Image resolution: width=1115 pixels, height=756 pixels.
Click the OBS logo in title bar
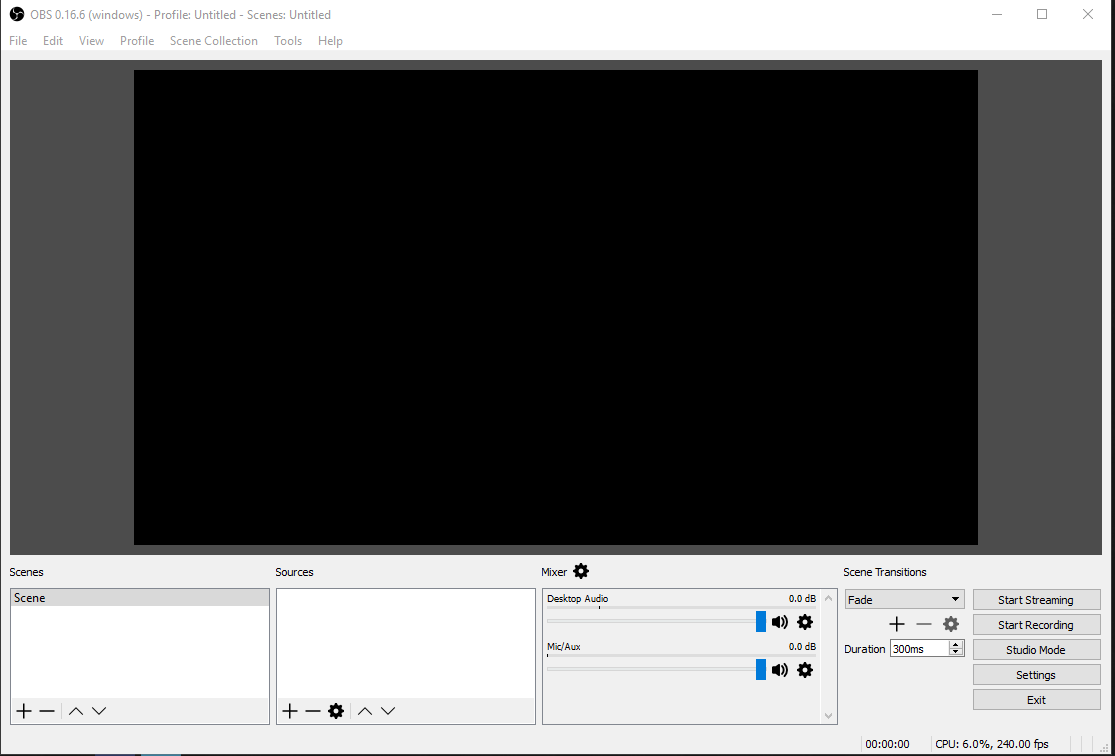pyautogui.click(x=16, y=14)
